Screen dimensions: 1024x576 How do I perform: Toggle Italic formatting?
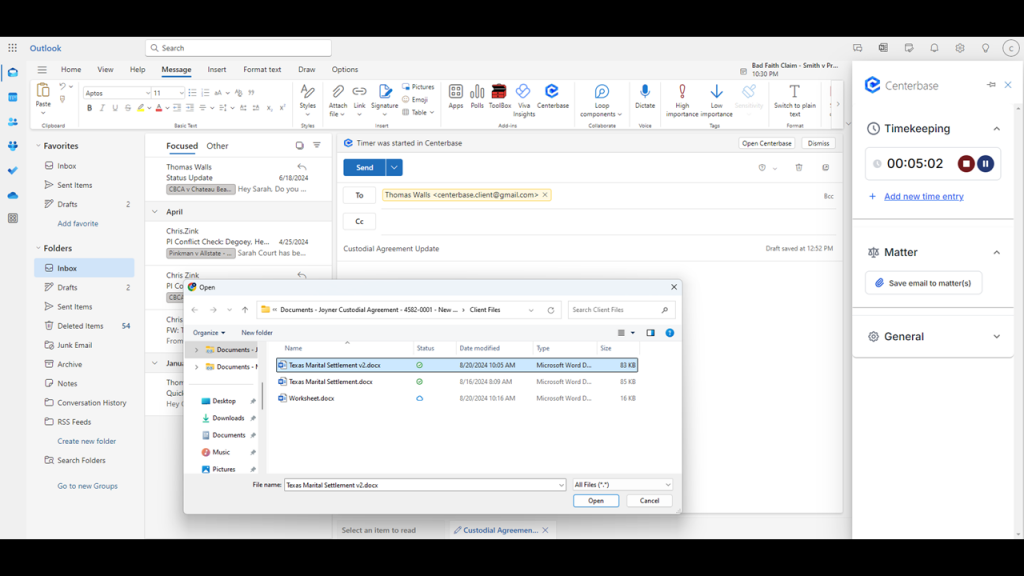(x=102, y=108)
